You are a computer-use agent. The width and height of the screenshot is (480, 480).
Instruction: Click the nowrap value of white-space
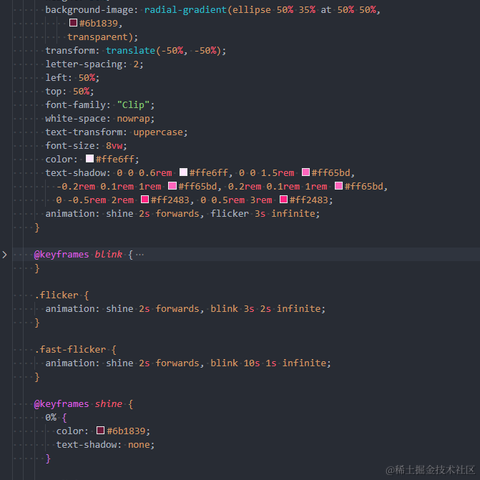click(133, 119)
